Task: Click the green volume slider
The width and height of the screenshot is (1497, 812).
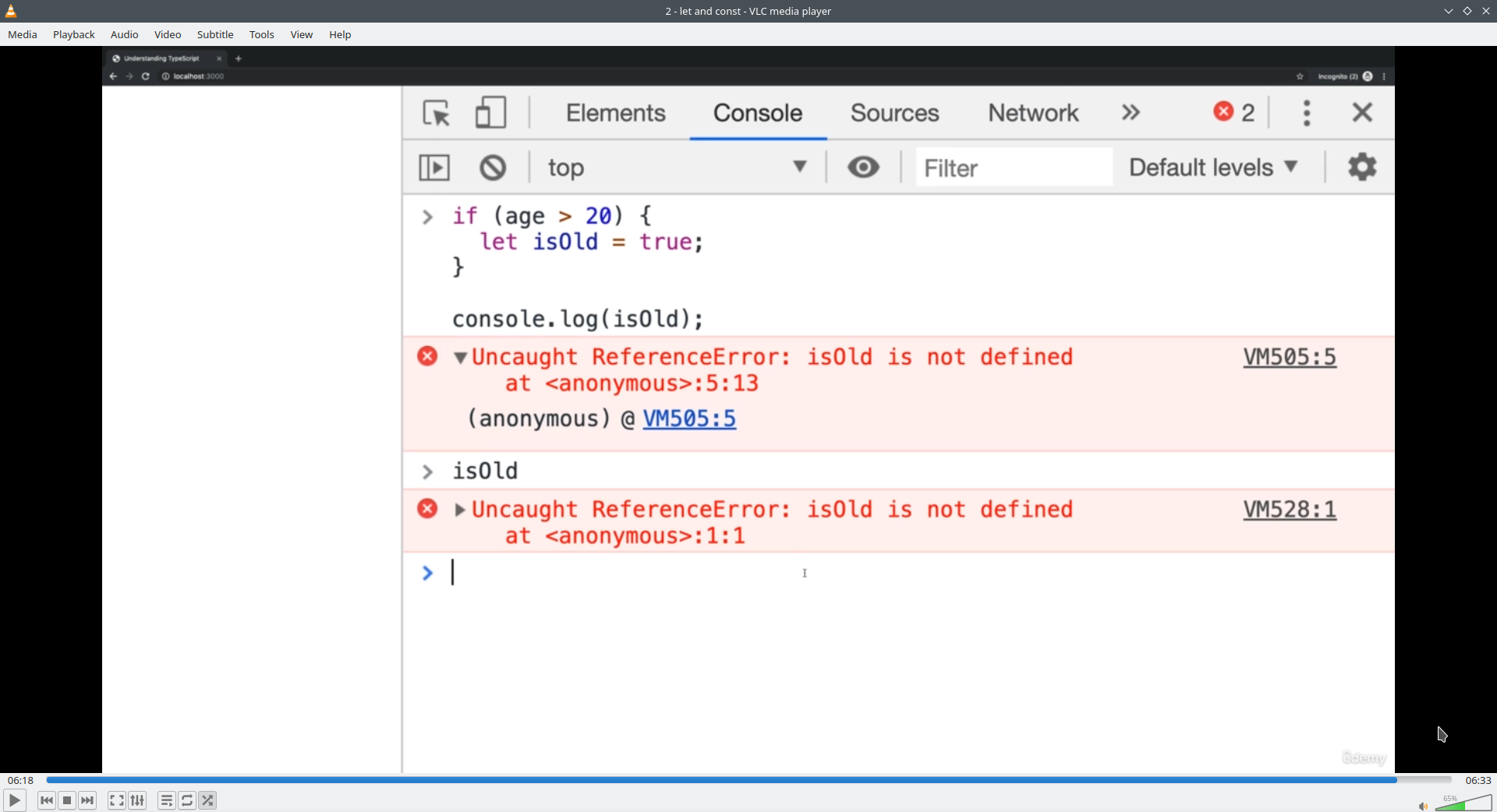Action: (x=1463, y=803)
